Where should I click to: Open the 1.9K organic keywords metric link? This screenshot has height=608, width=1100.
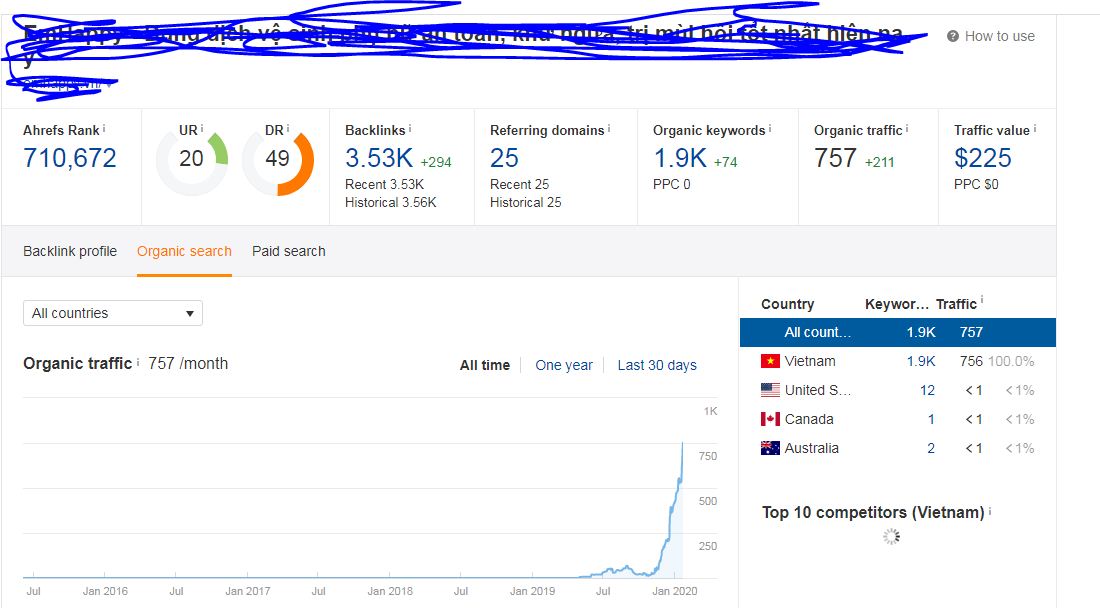pyautogui.click(x=680, y=158)
